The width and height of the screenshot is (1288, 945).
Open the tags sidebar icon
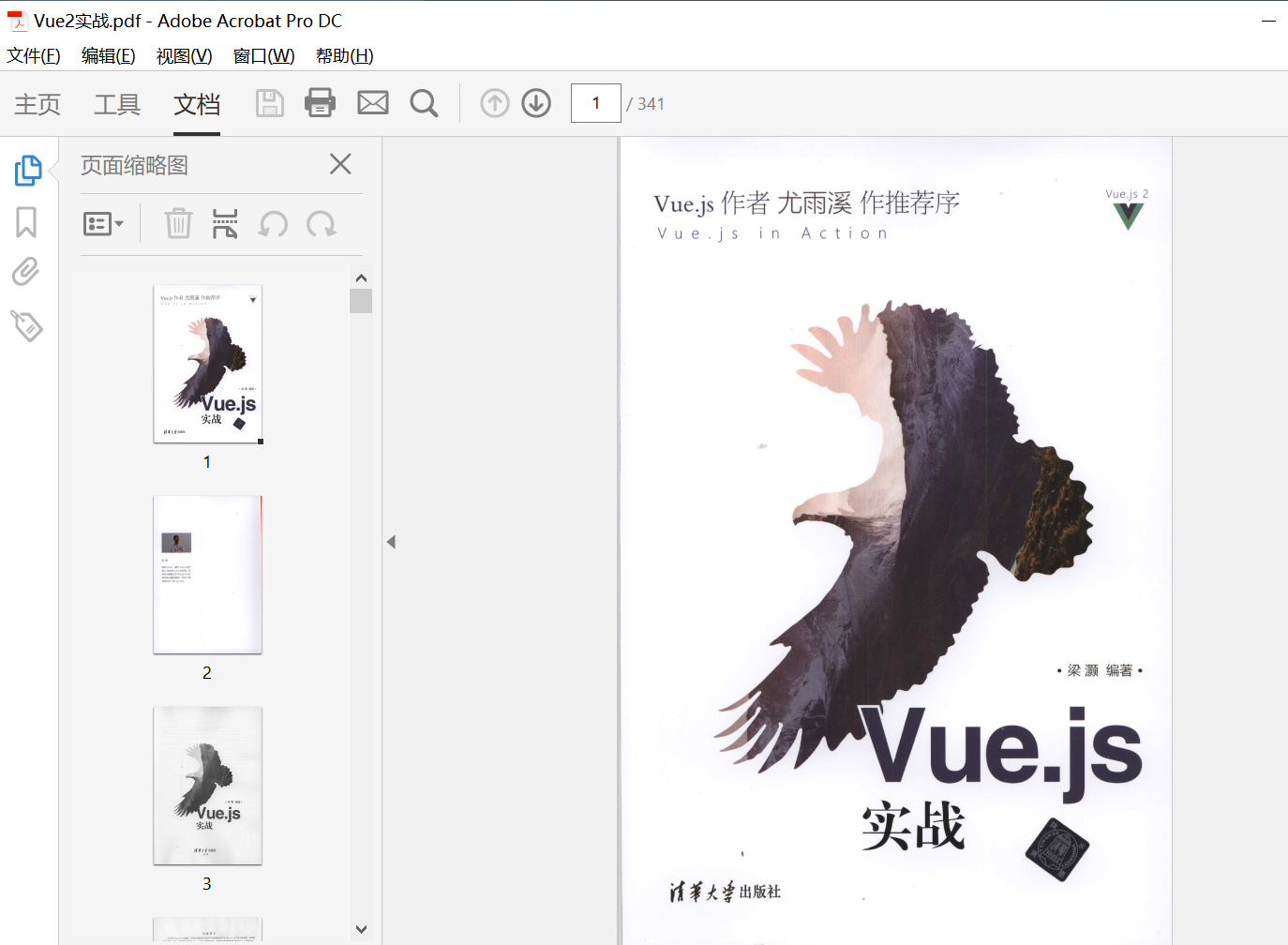[x=27, y=325]
